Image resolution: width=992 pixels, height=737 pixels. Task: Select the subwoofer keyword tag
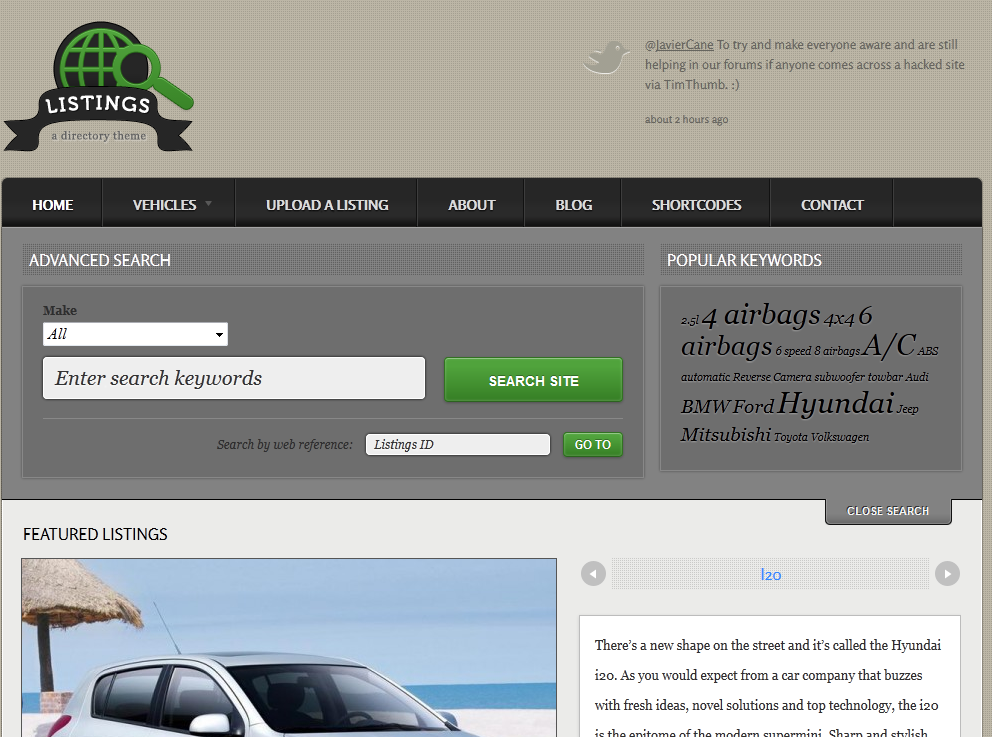(x=840, y=377)
